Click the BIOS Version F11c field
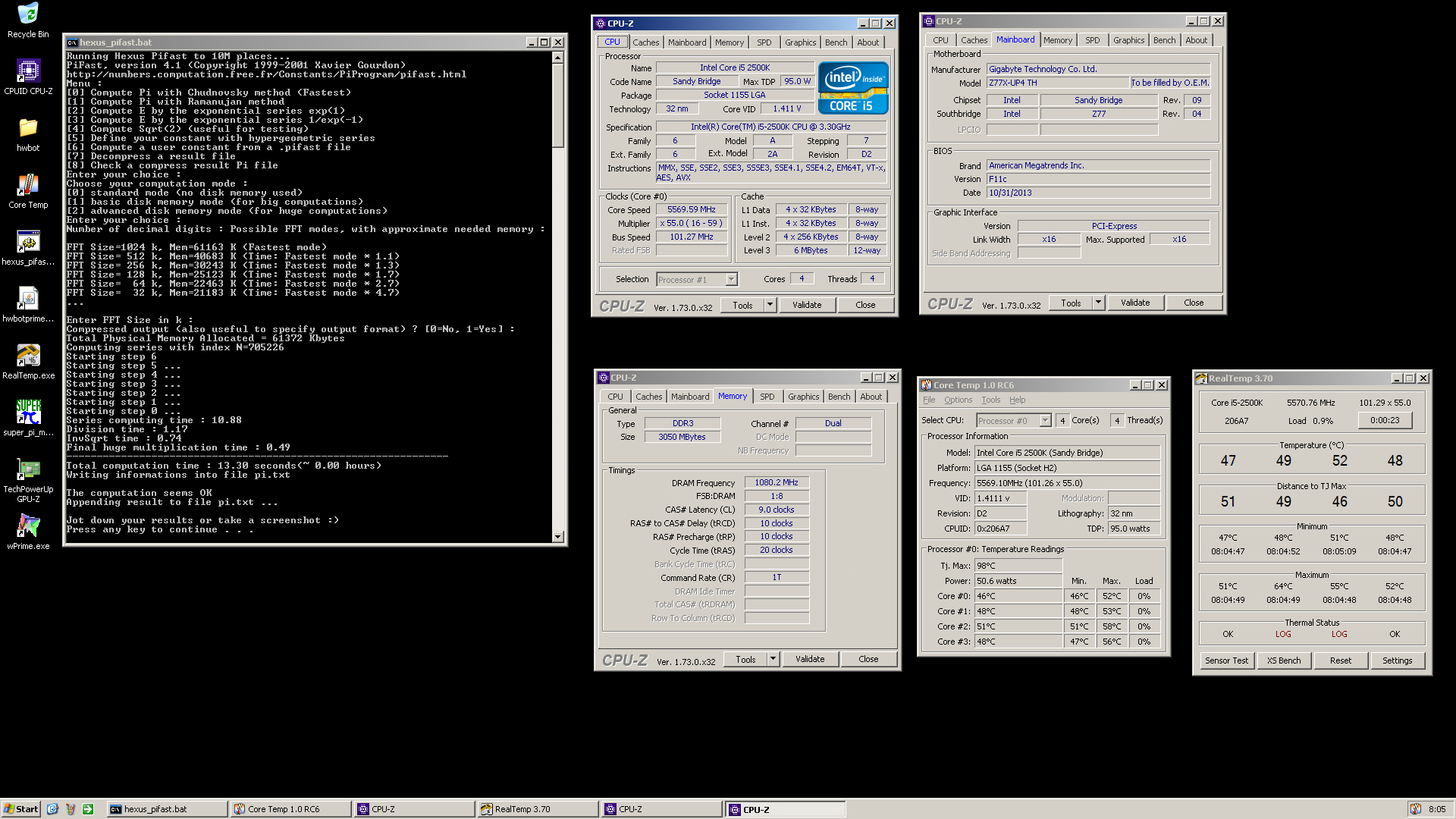Viewport: 1456px width, 819px height. coord(1098,180)
